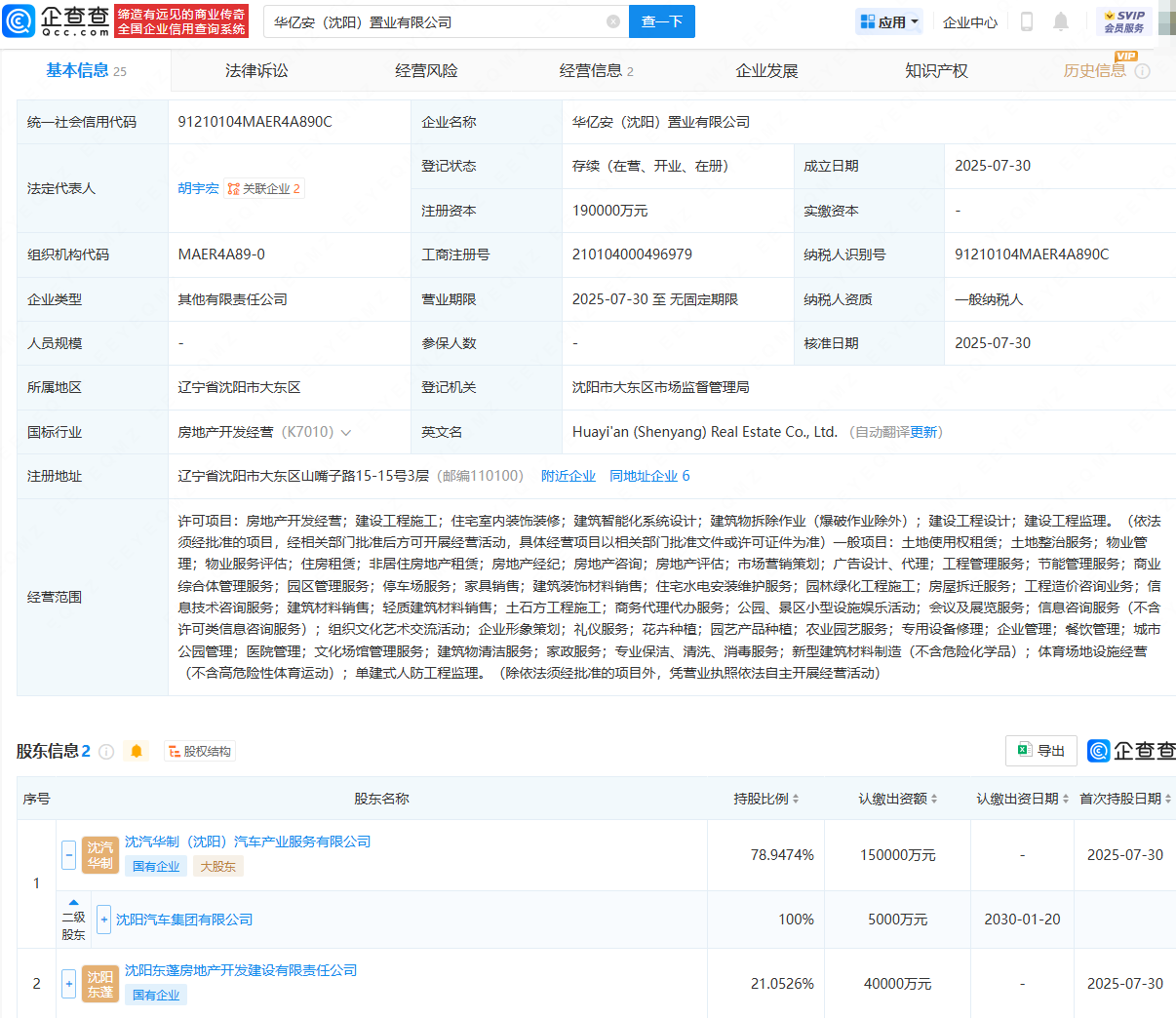This screenshot has height=1018, width=1176.
Task: Click info icon next to 历史信息 tab
Action: pyautogui.click(x=1143, y=71)
